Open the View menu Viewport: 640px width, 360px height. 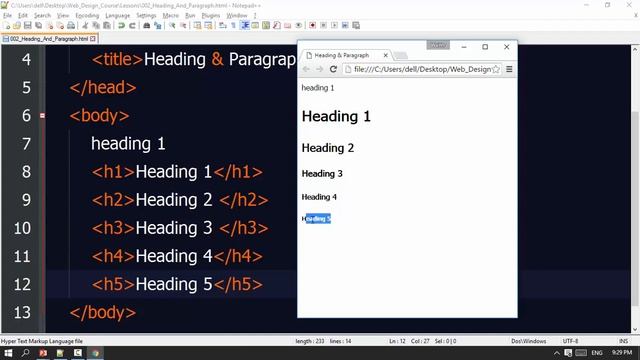[x=63, y=16]
